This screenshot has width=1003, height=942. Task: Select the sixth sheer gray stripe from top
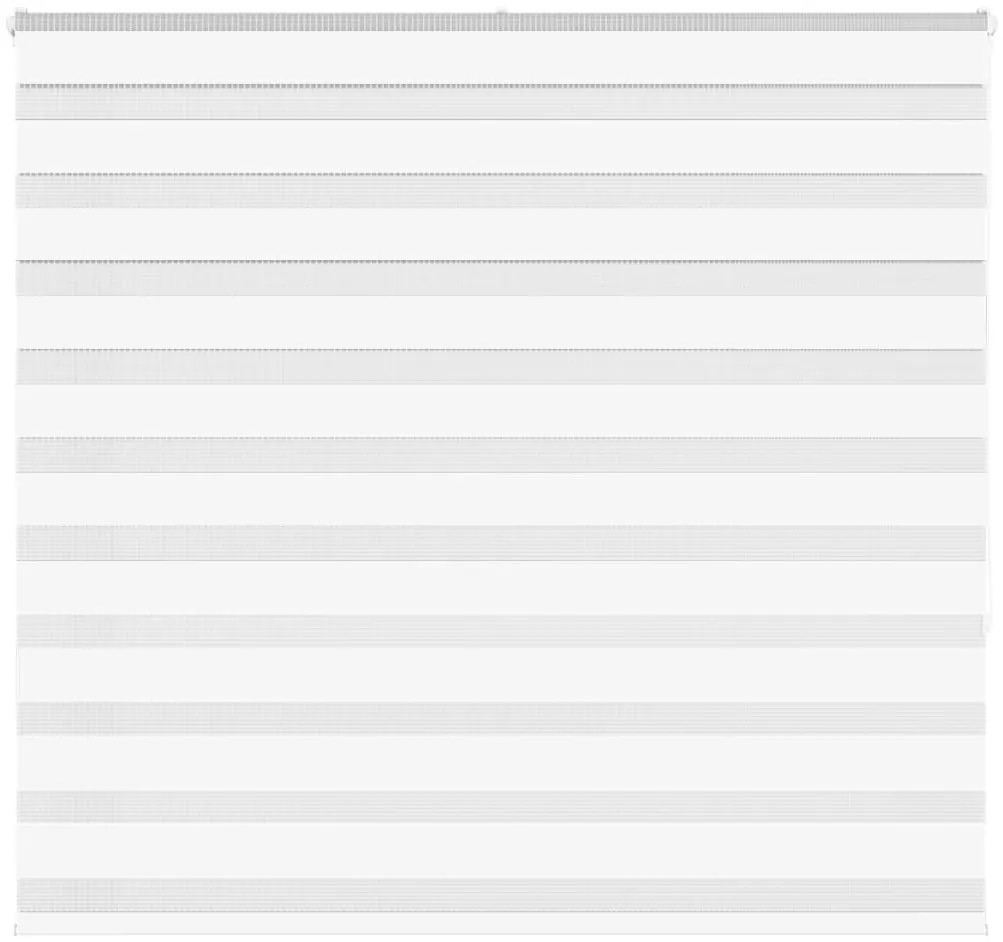[x=500, y=543]
